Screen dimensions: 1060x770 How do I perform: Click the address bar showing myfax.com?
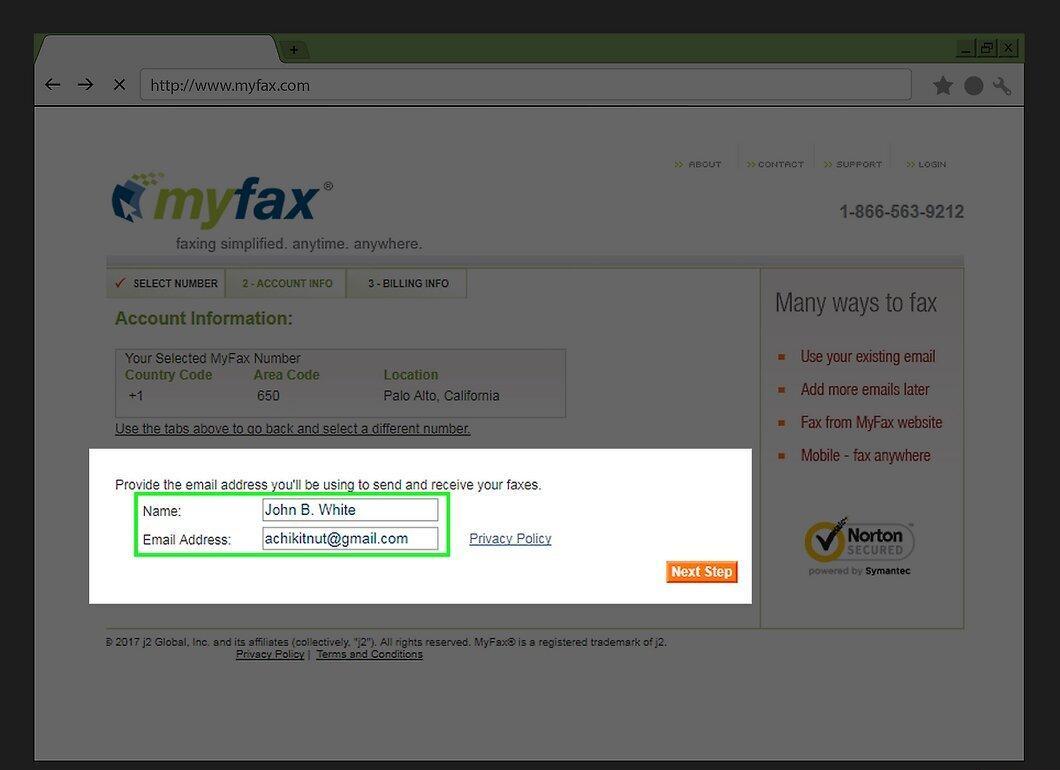(525, 85)
